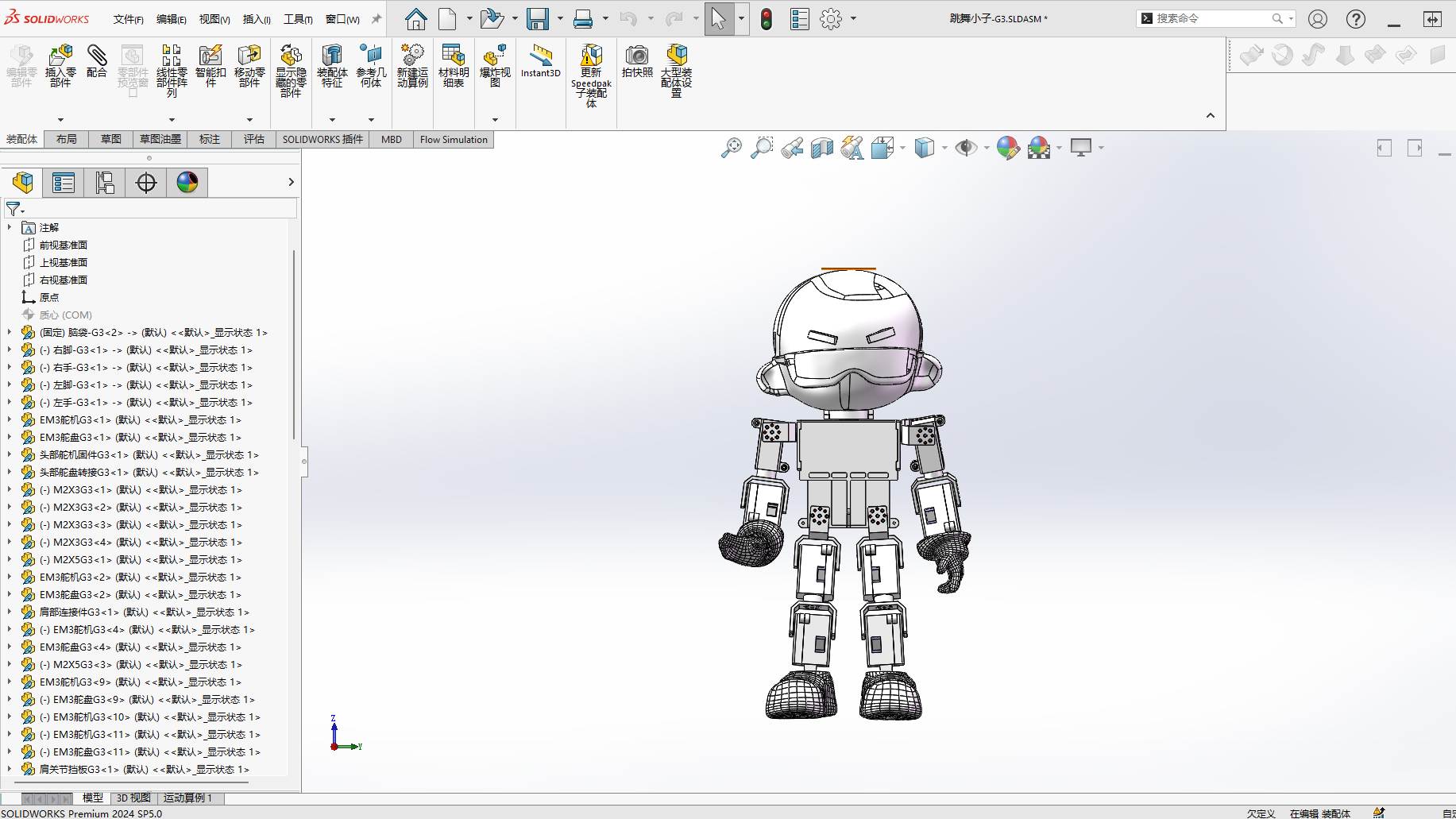Open the DisplayManager color sphere icon

pos(187,183)
